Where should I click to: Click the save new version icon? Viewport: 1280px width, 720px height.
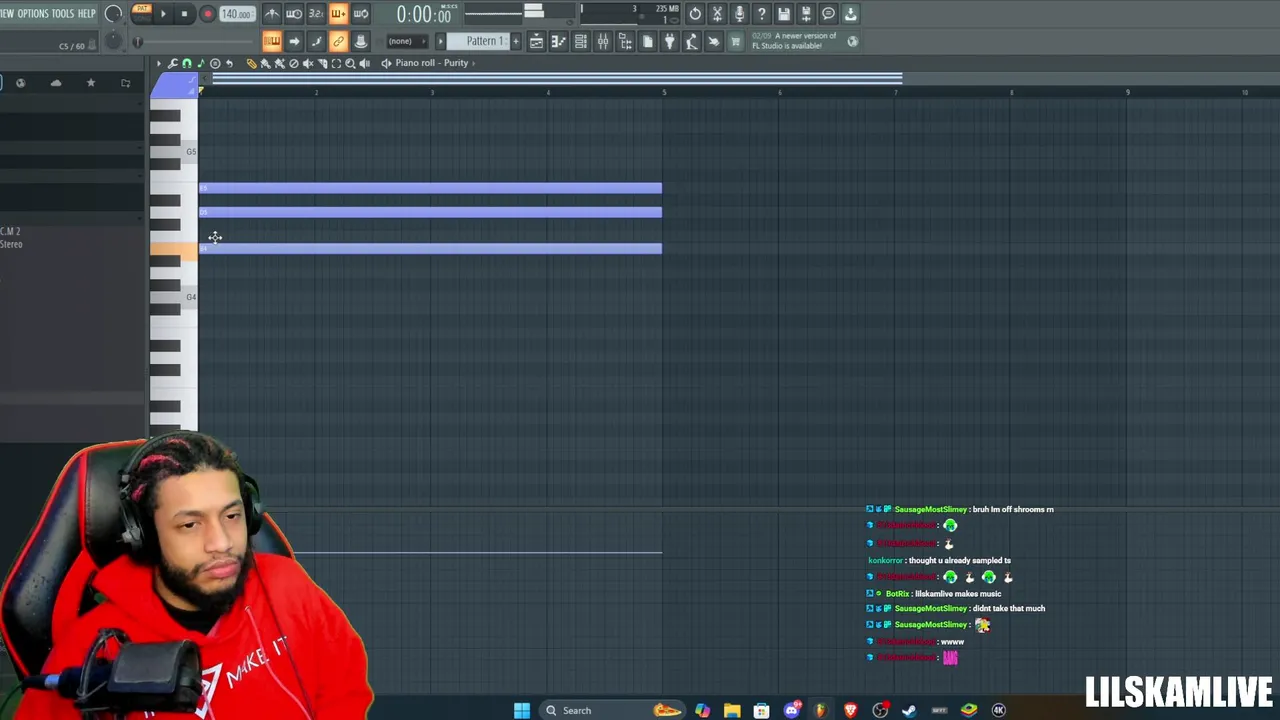coord(806,14)
